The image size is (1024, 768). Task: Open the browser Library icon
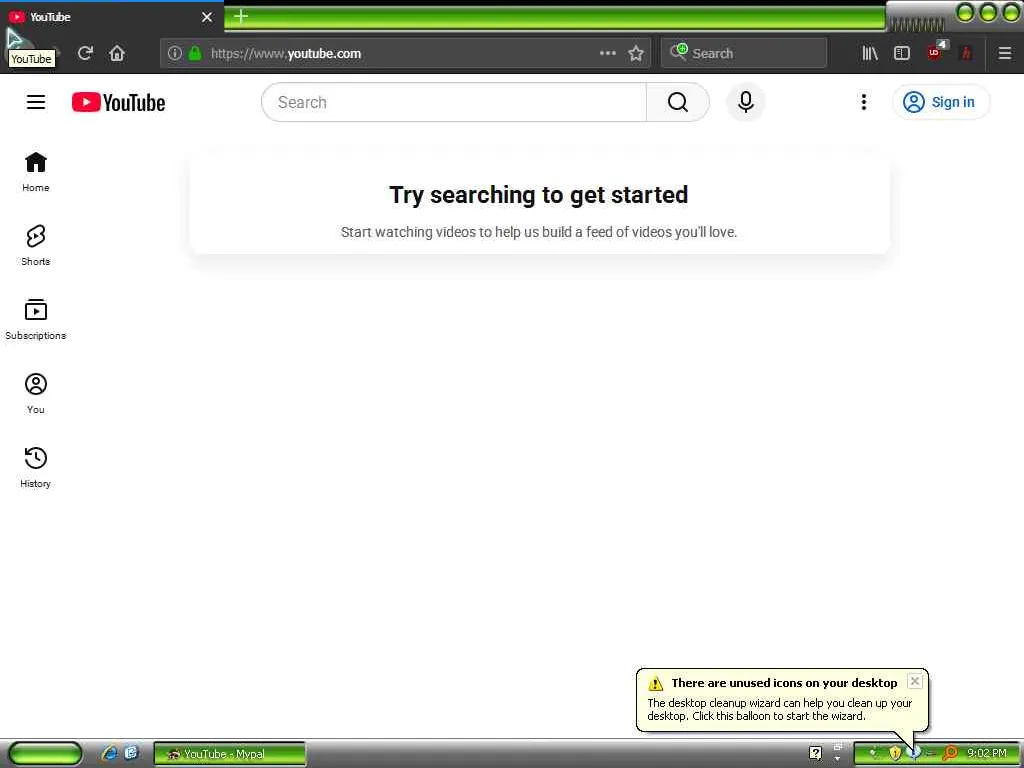click(x=870, y=53)
